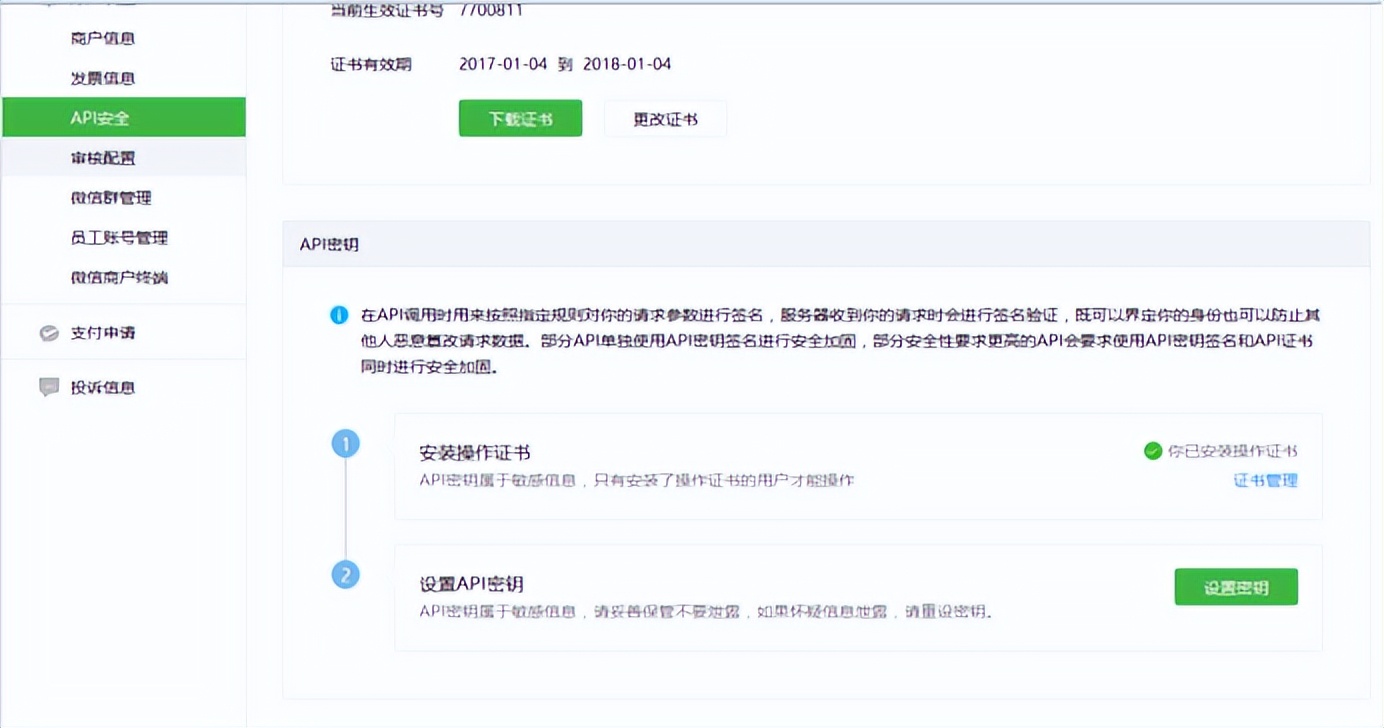The image size is (1384, 728).
Task: Click the 更改证书 button
Action: 665,118
